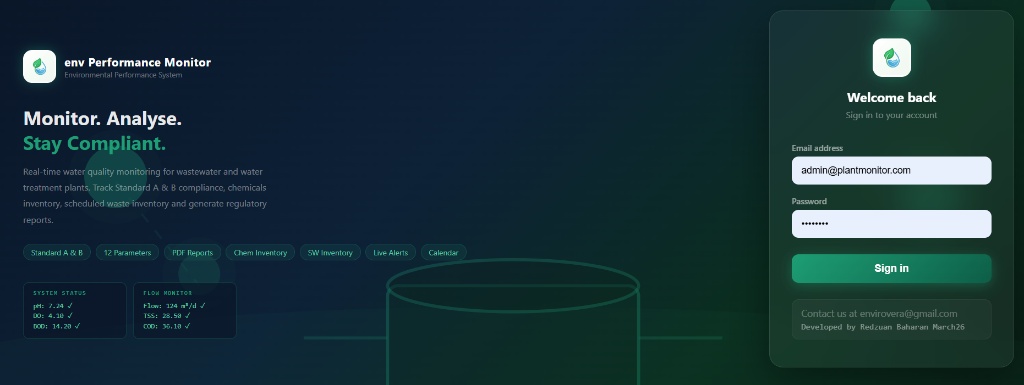The height and width of the screenshot is (385, 1024).
Task: Click the 'Stay Compliant.' green headline
Action: coord(94,144)
